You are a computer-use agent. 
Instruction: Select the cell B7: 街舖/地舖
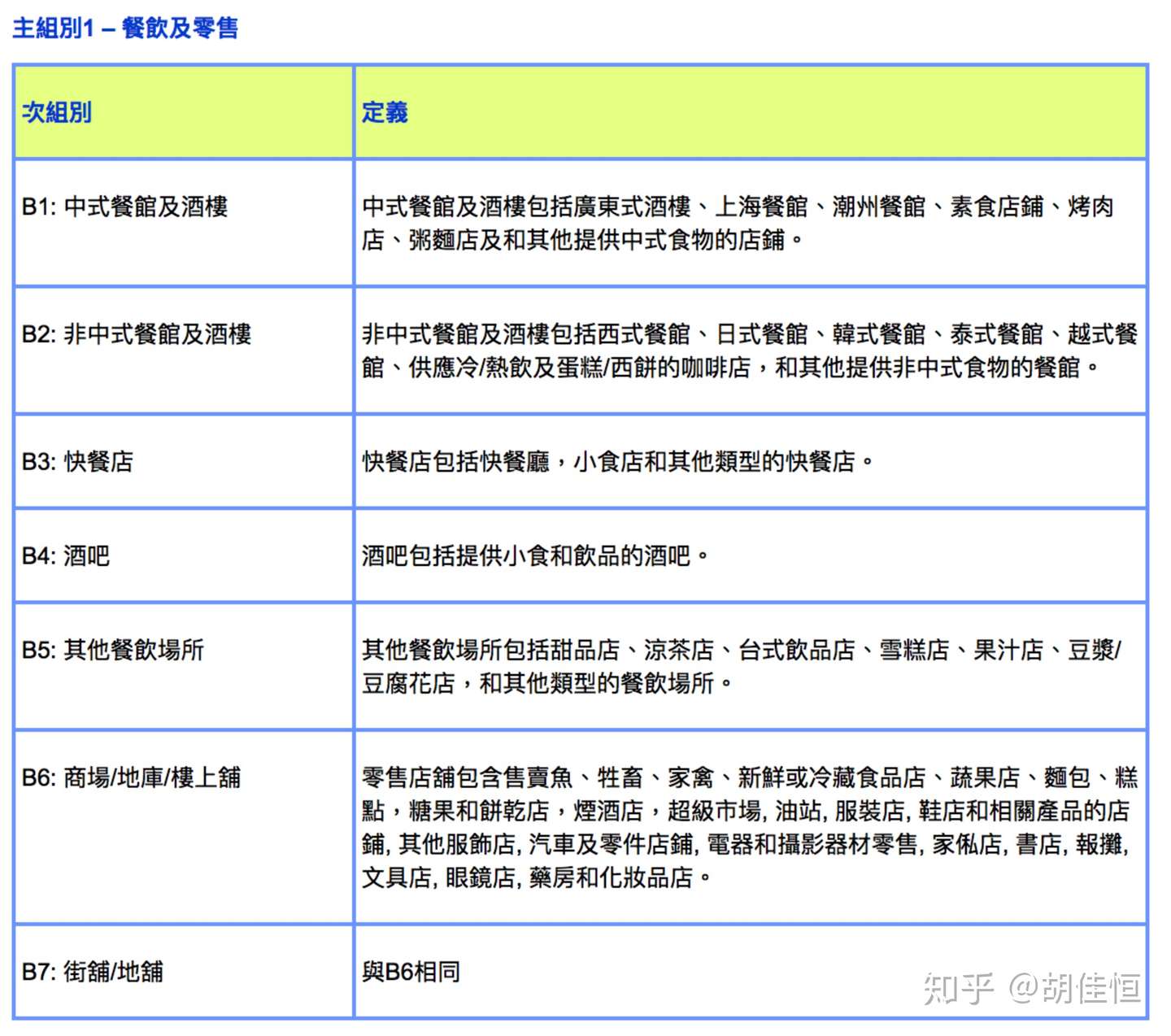point(184,971)
